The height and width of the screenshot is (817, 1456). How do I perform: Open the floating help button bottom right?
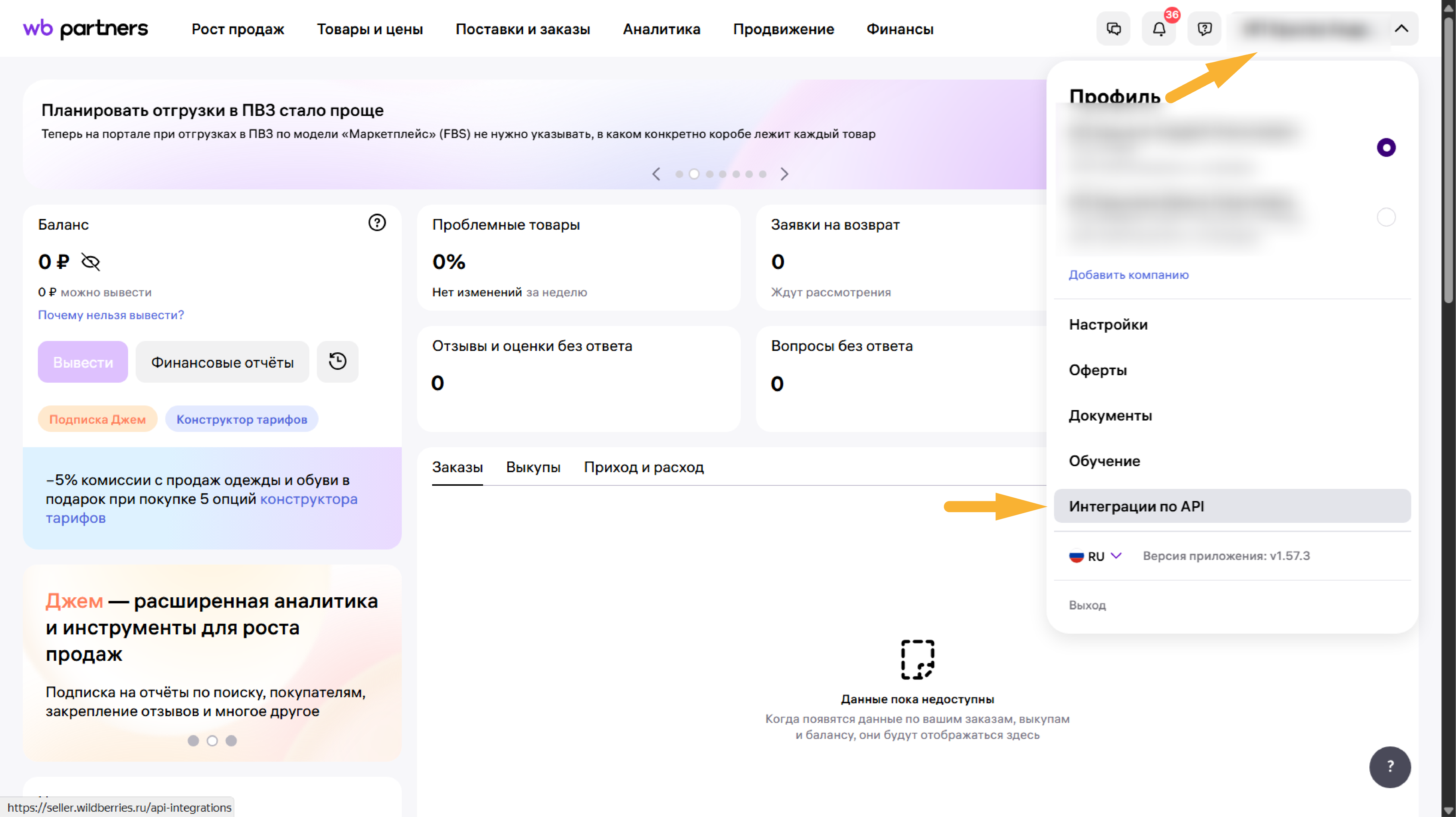tap(1390, 767)
